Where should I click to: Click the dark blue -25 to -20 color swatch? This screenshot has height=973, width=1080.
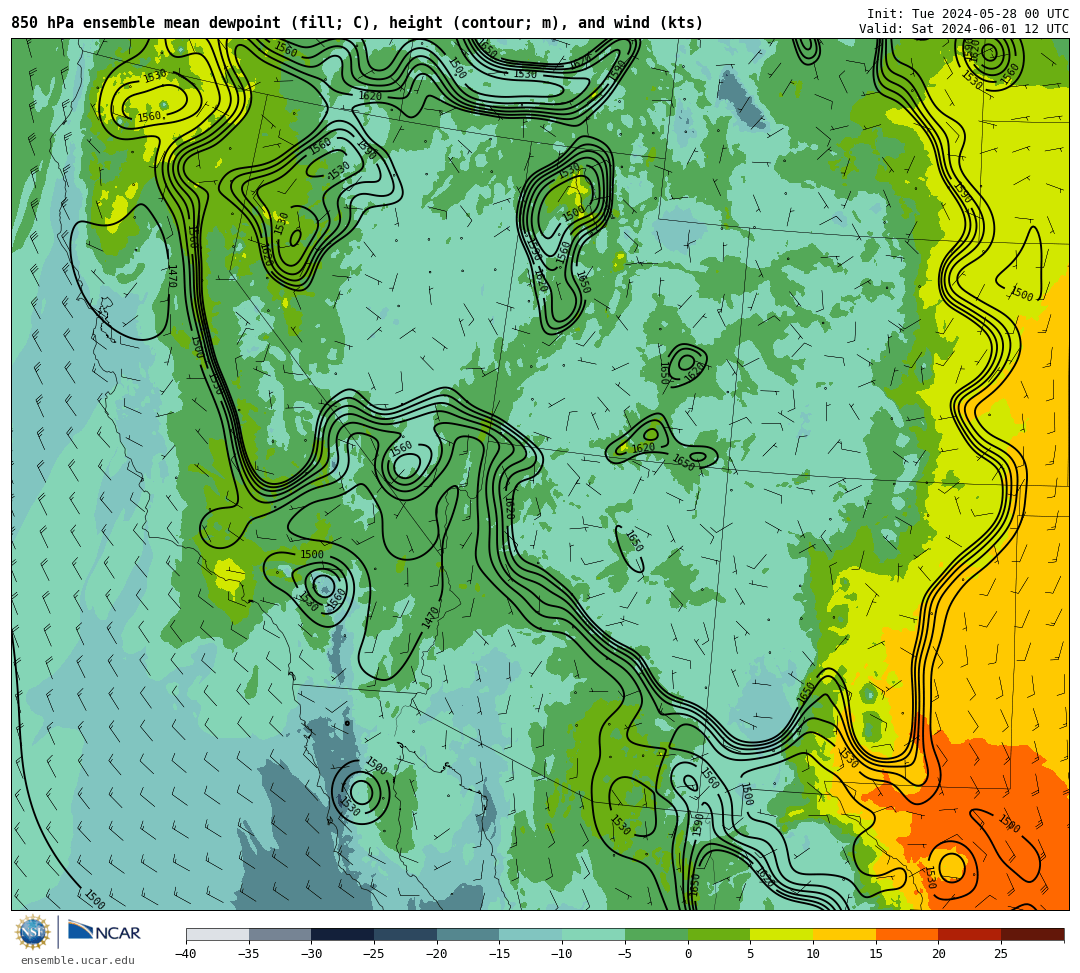[406, 934]
